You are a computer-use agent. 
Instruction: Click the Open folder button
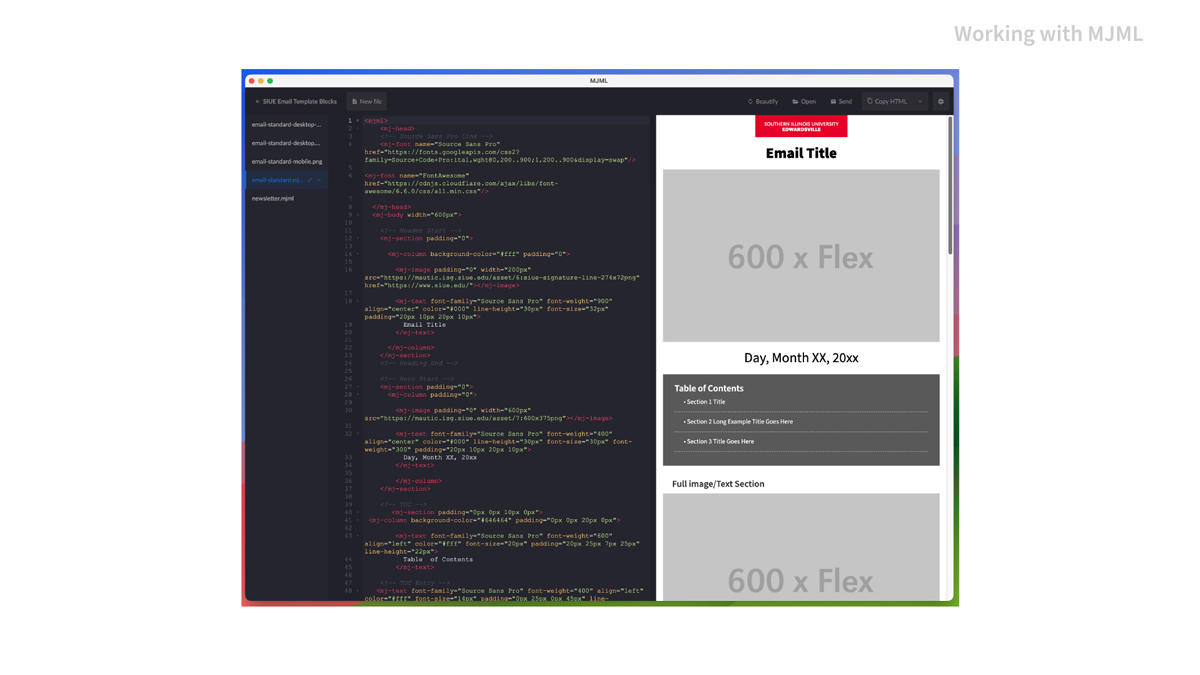click(x=804, y=101)
